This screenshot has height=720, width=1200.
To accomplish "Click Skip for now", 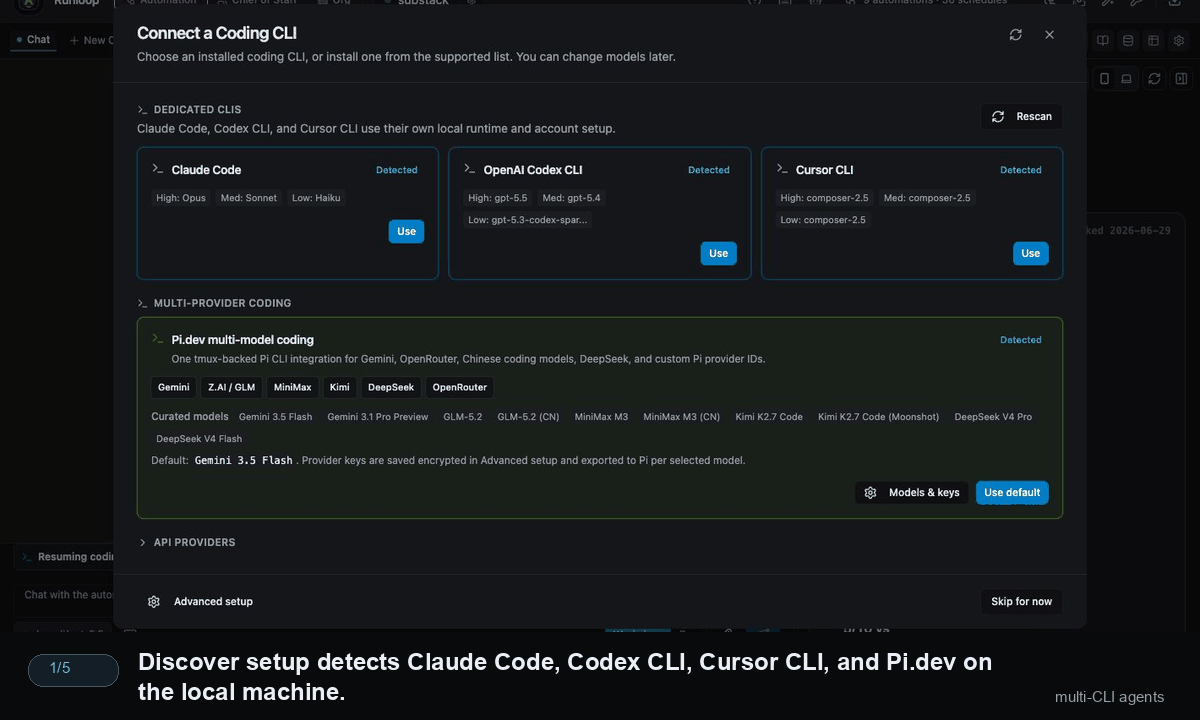I will click(x=1021, y=601).
